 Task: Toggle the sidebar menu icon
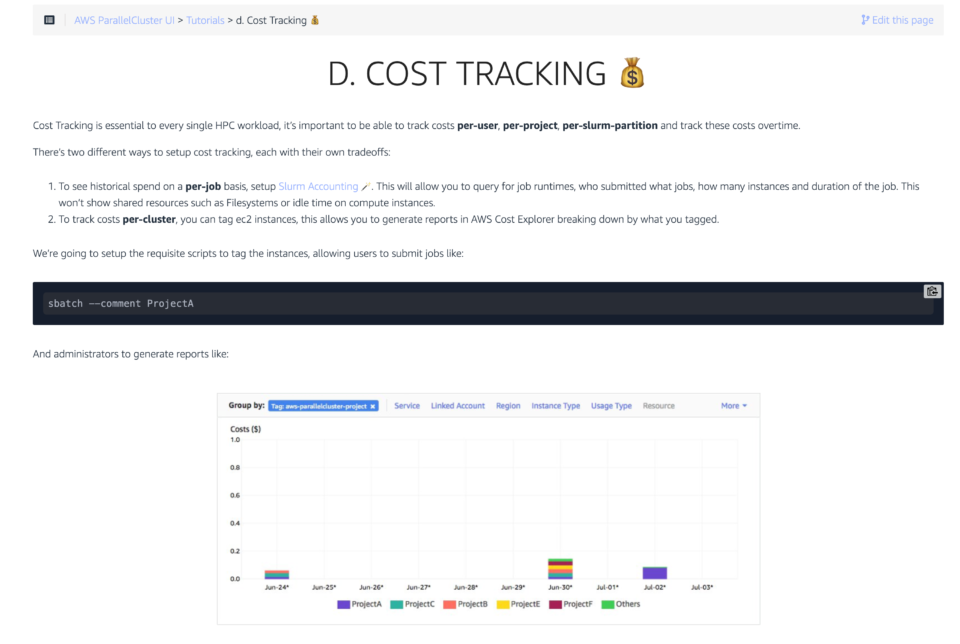click(x=49, y=20)
